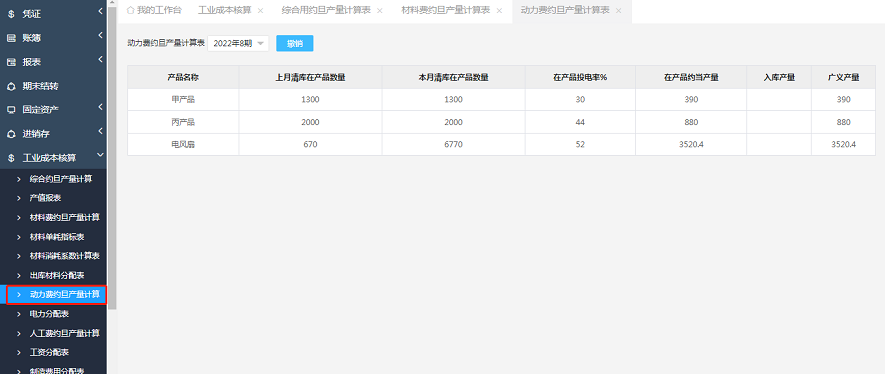Click the 在产品约当产量 column header
This screenshot has width=885, height=374.
point(691,77)
